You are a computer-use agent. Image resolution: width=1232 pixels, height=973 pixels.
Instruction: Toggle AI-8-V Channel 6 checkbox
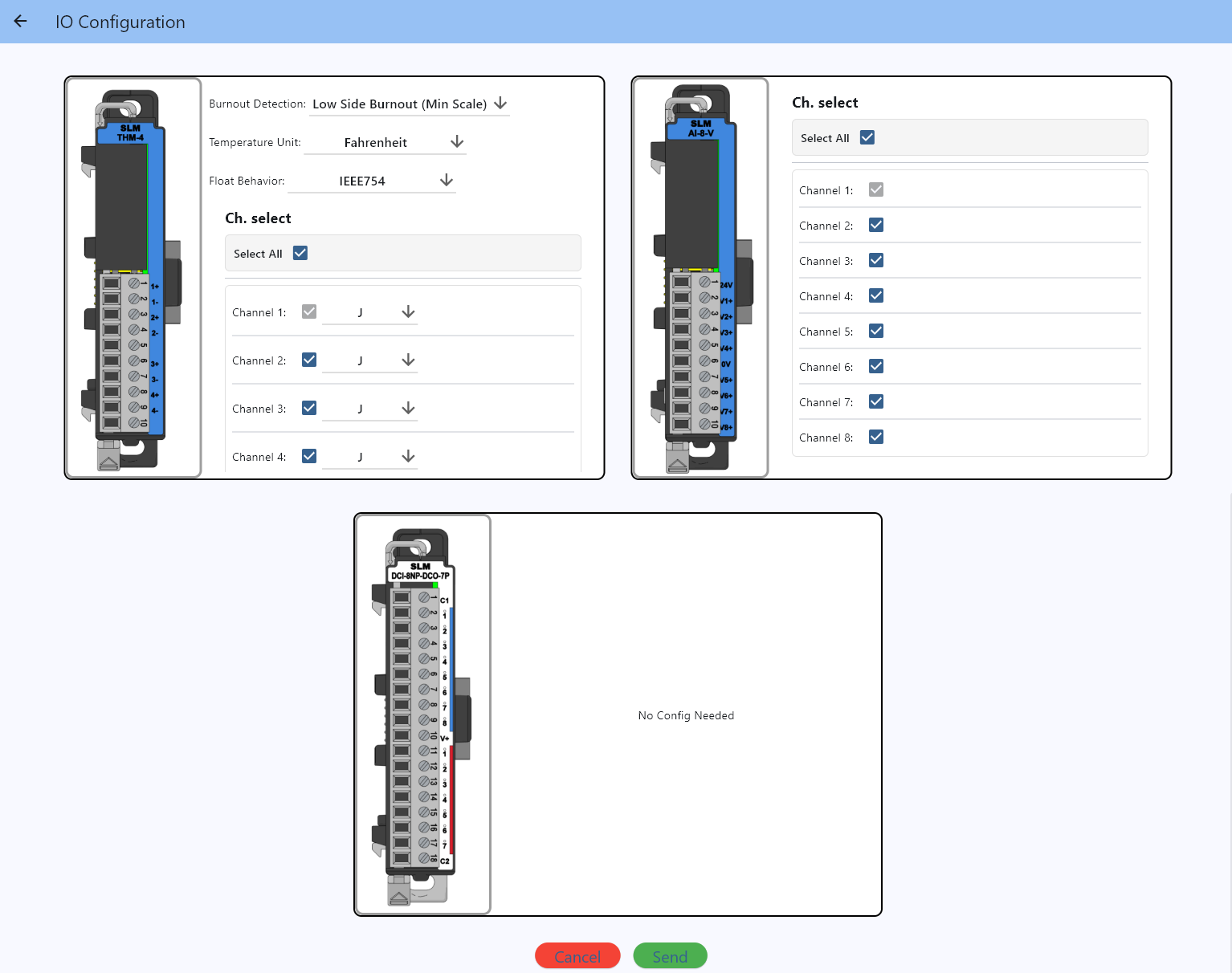click(876, 366)
